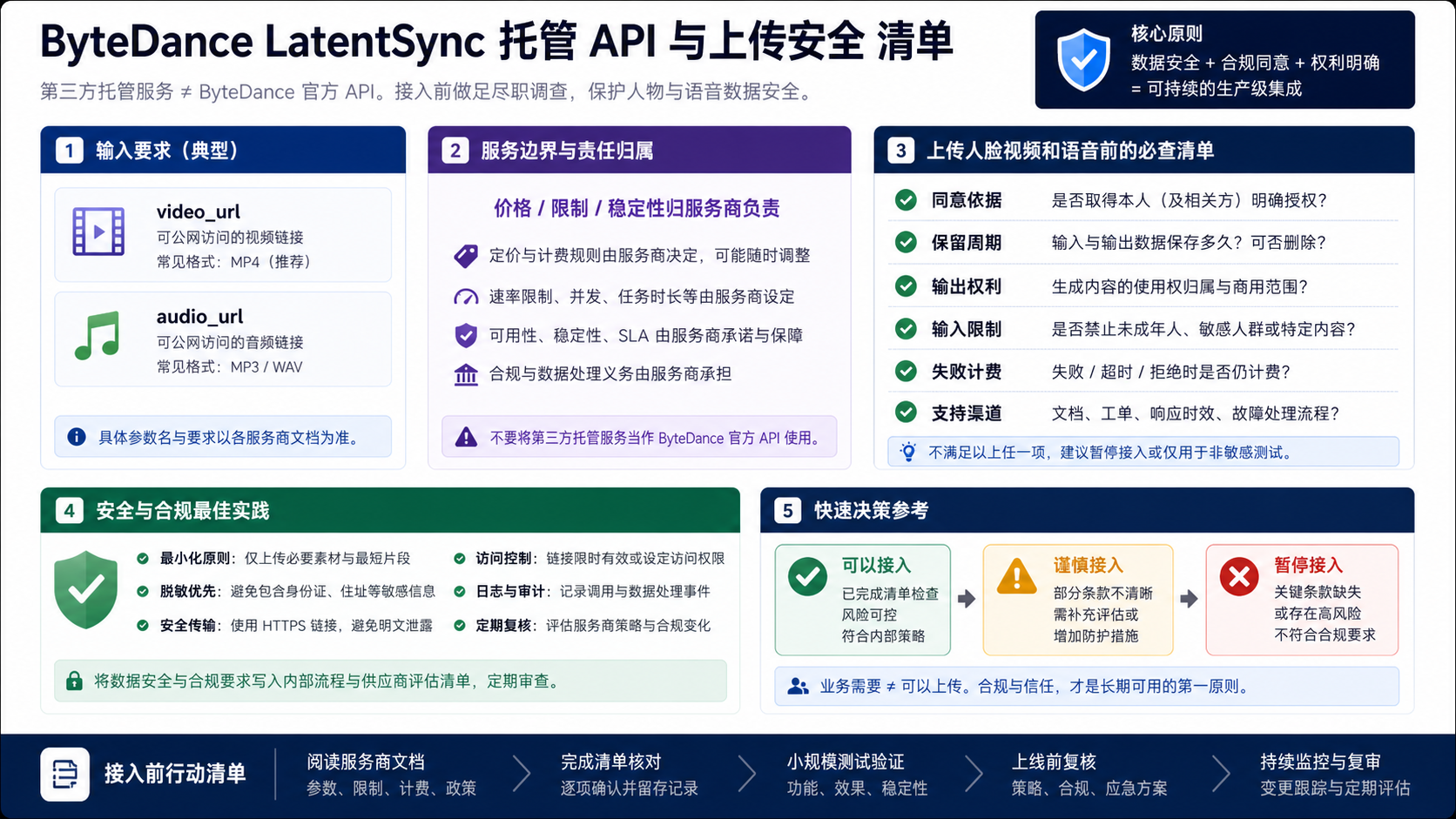Click the chevron after 上线前复核 step
This screenshot has height=819, width=1456.
(1221, 773)
